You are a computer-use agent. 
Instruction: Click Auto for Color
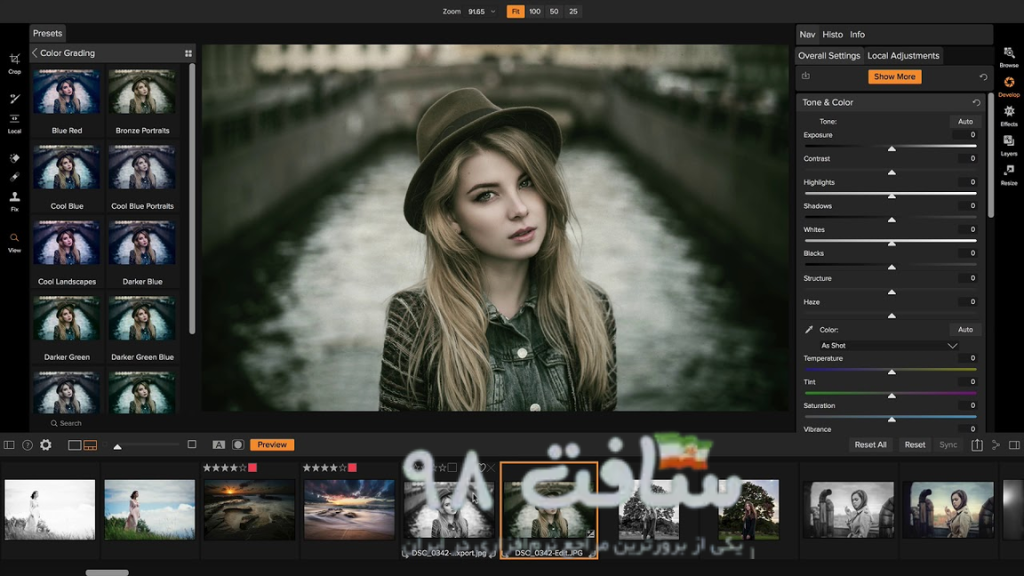tap(965, 330)
